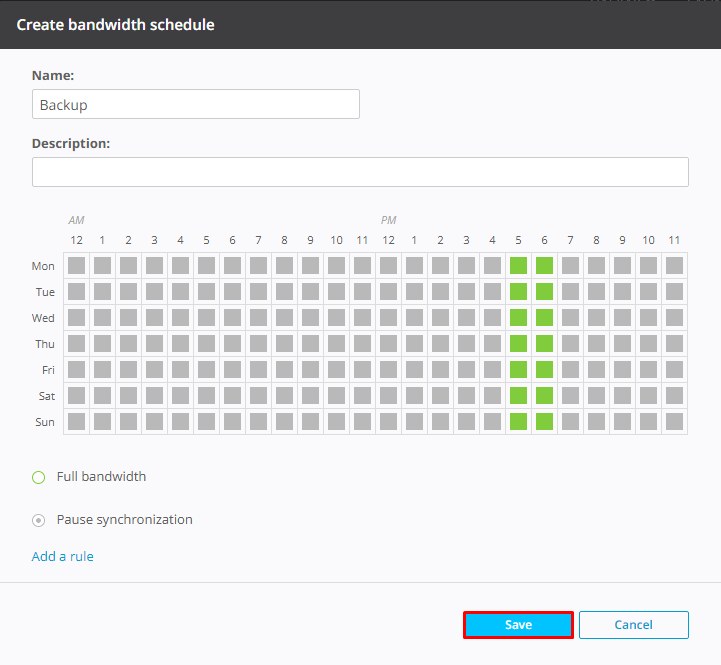
Task: Click the Name field containing Backup
Action: (195, 104)
